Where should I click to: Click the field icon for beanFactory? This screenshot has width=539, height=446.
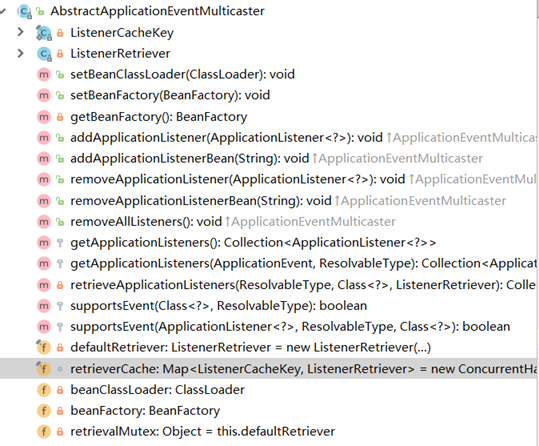44,411
